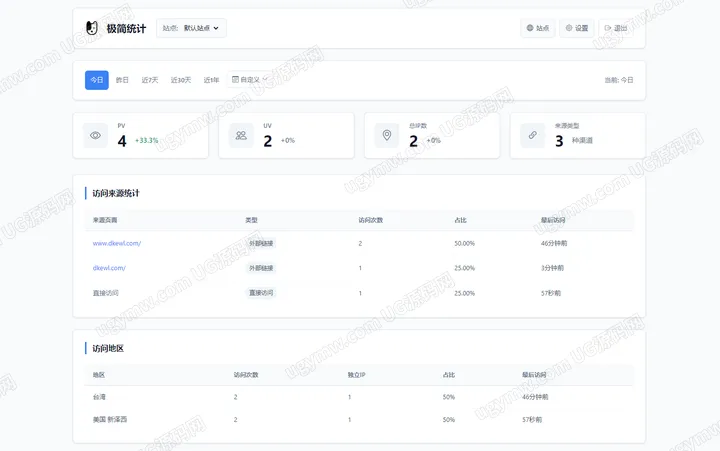Expand the 自定义 custom date dropdown

click(250, 79)
